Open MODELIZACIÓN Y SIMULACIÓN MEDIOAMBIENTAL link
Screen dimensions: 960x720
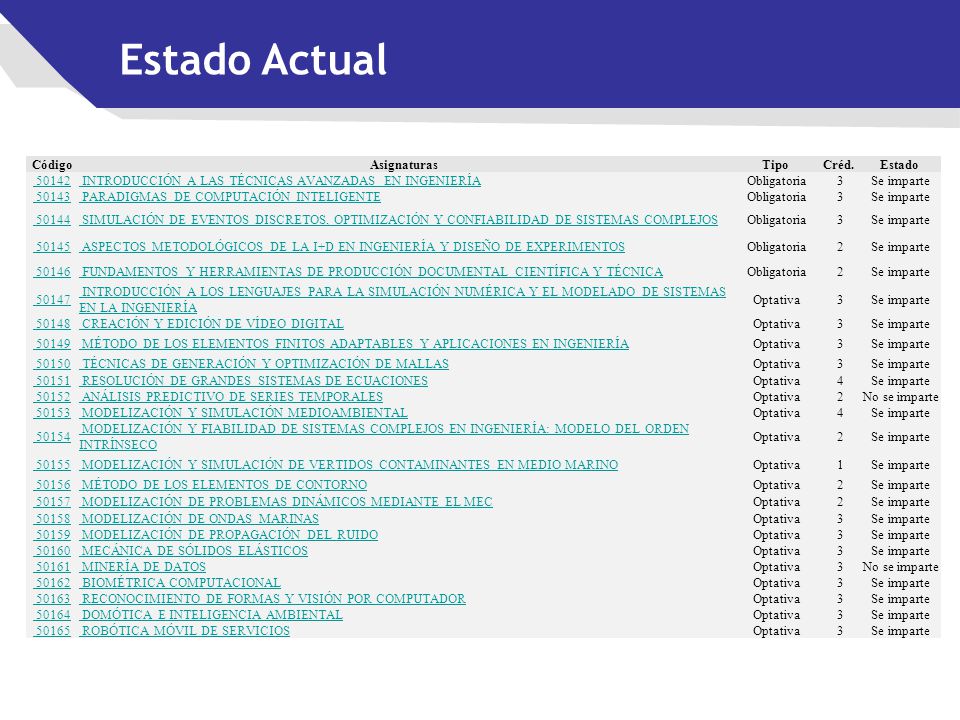pyautogui.click(x=244, y=413)
